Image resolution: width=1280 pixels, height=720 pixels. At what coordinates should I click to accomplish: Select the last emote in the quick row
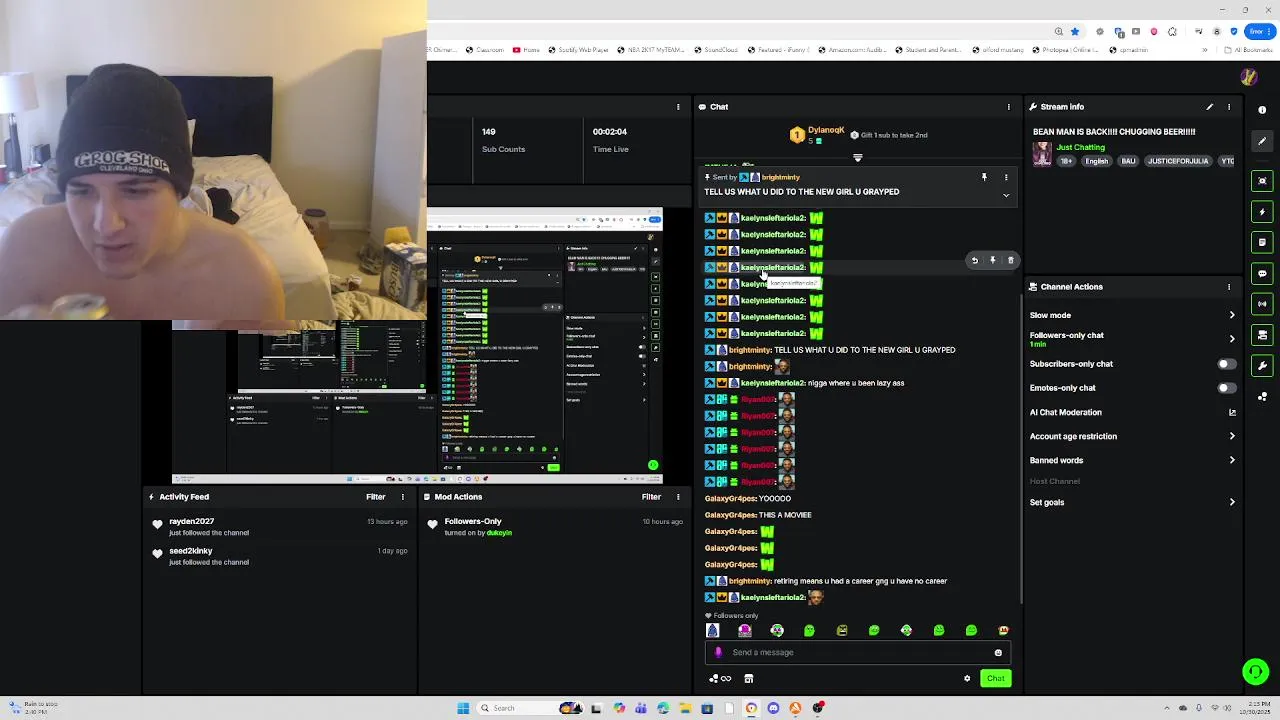tap(1003, 630)
